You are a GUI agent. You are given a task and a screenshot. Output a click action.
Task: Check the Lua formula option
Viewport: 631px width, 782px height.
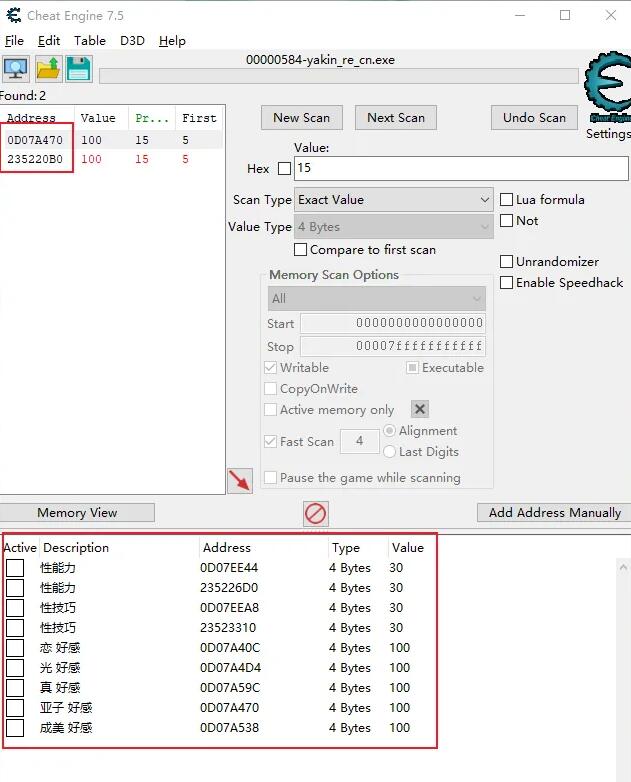(x=507, y=200)
